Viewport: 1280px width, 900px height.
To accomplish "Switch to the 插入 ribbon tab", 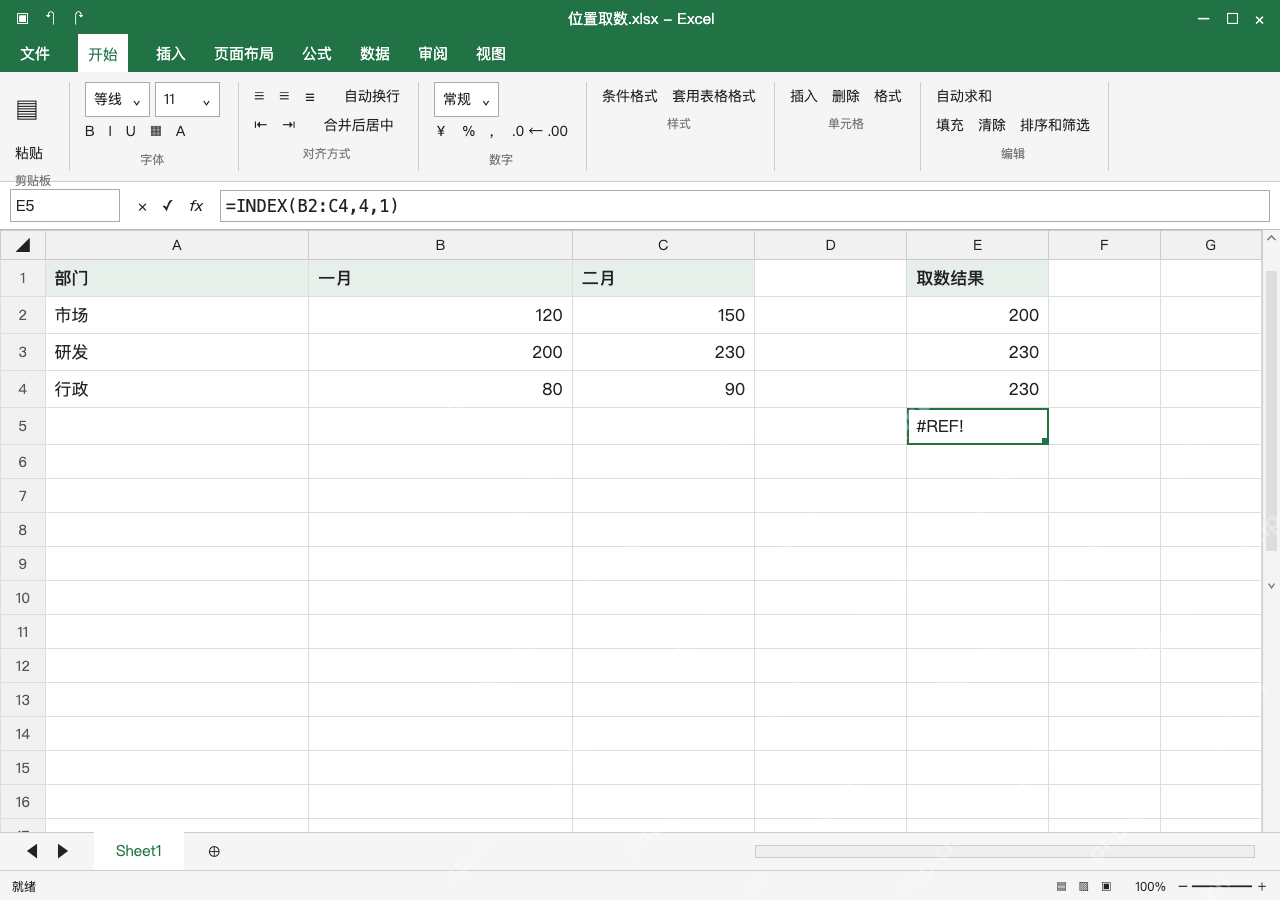I will [x=171, y=54].
